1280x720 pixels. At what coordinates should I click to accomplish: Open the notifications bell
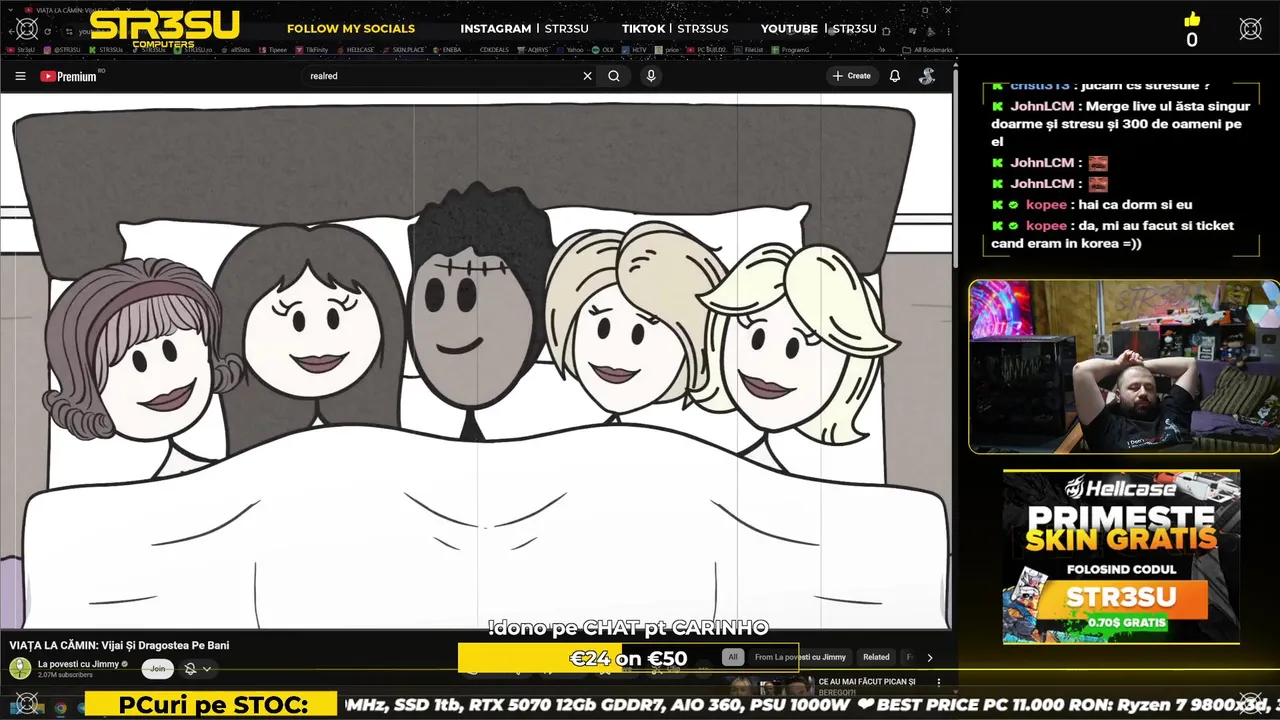pos(895,76)
